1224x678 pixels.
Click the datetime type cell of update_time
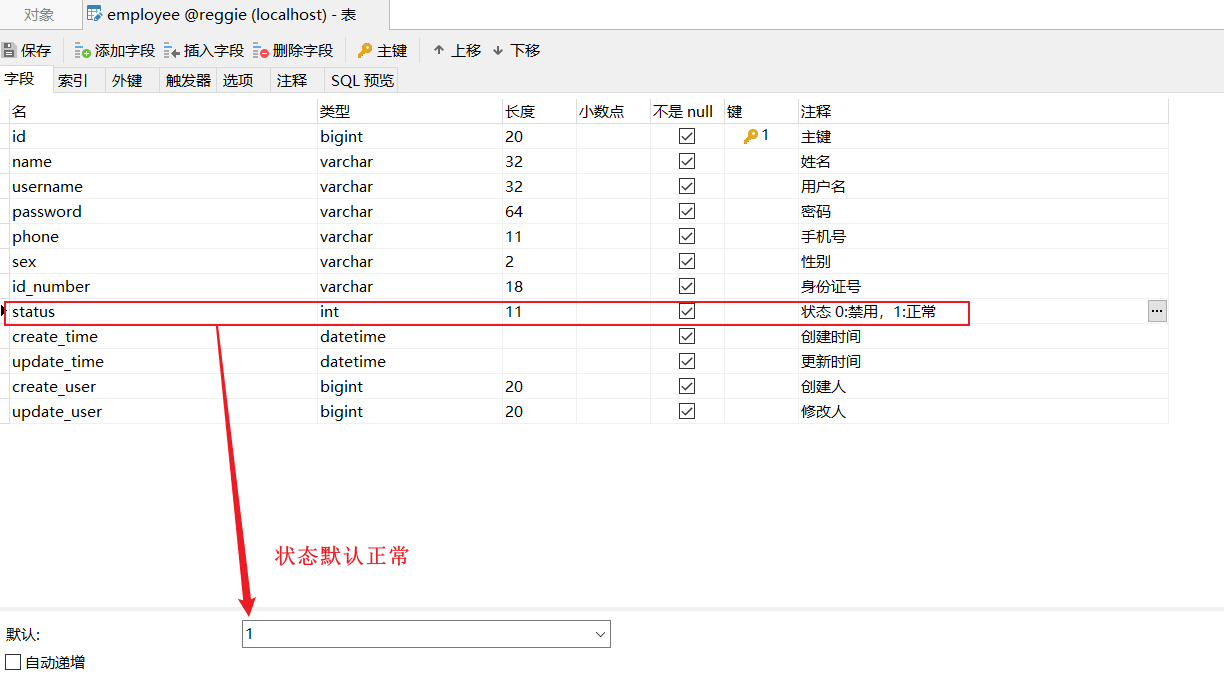coord(410,361)
